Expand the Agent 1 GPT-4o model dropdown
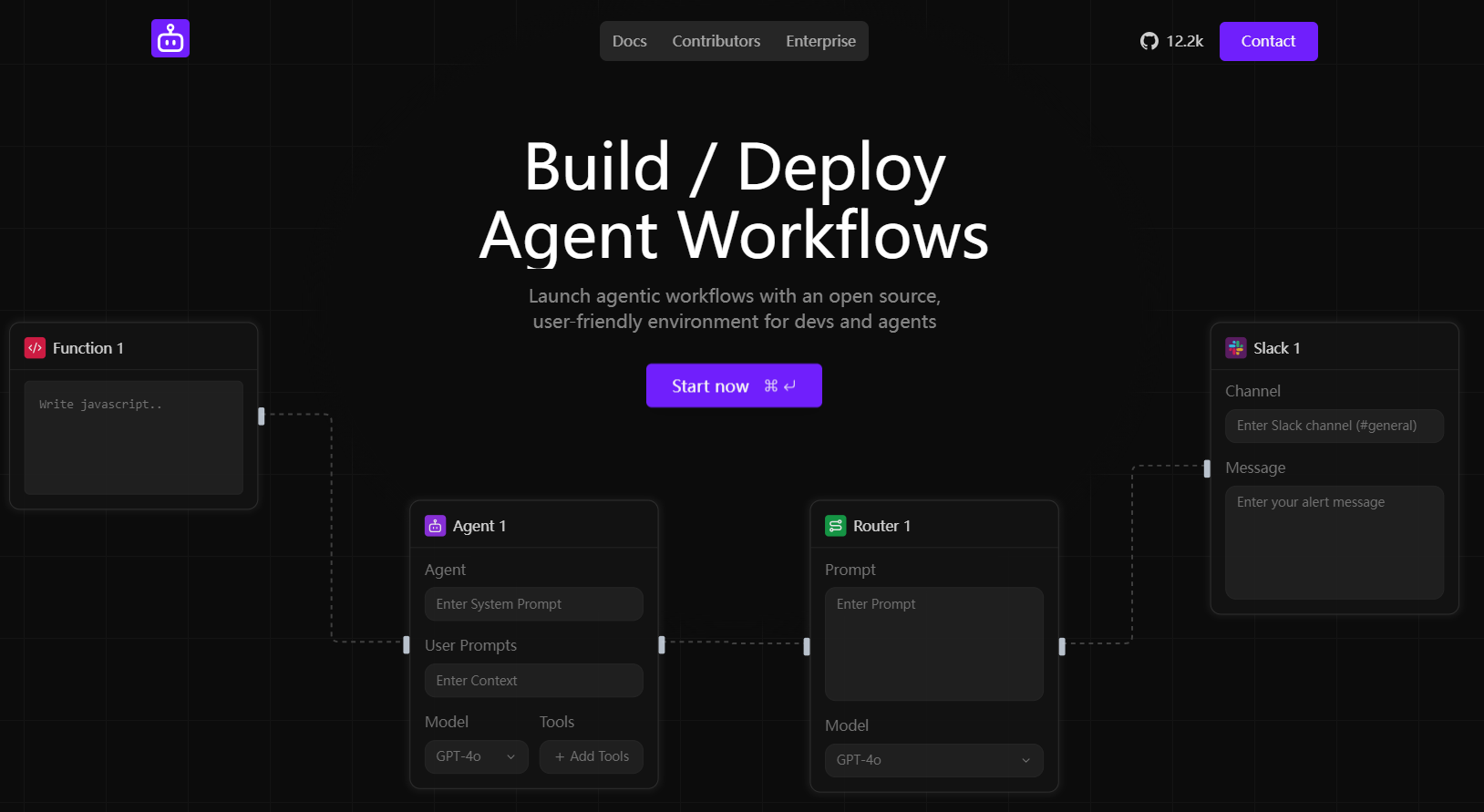This screenshot has width=1484, height=812. pyautogui.click(x=476, y=756)
